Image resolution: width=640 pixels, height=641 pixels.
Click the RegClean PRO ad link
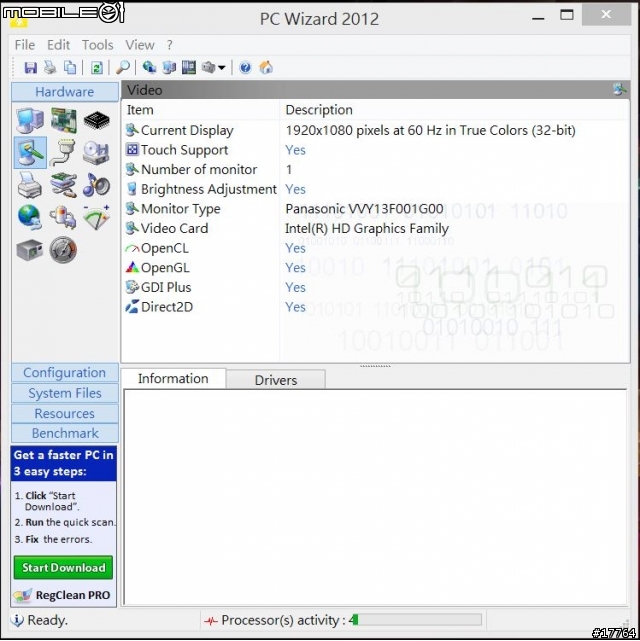pos(62,595)
